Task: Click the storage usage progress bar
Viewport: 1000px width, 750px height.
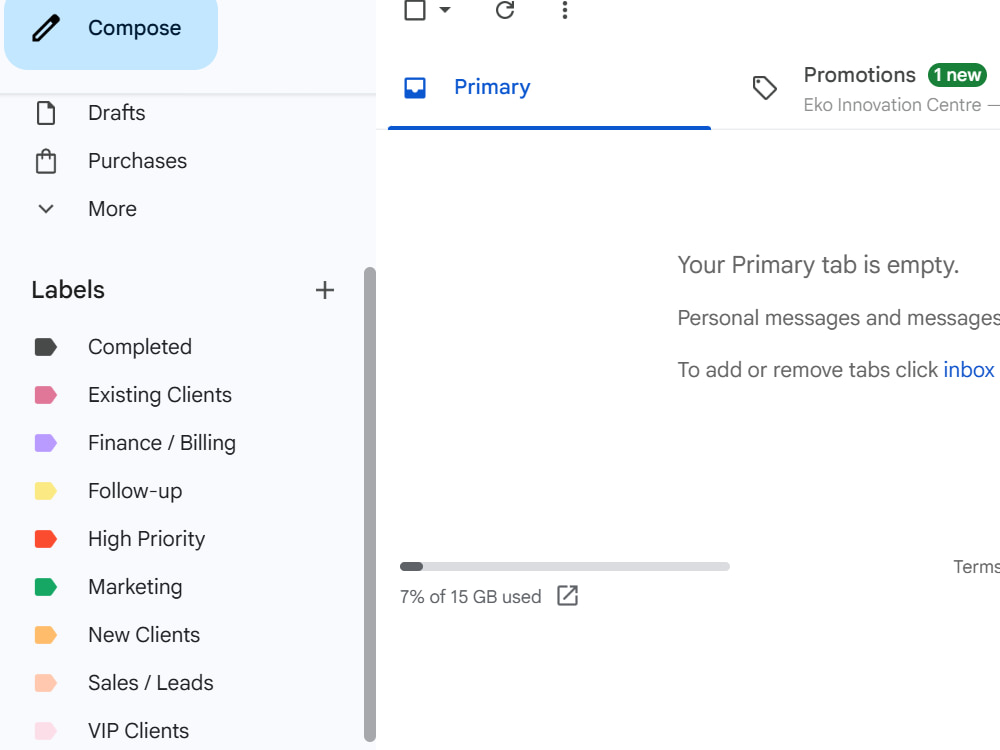Action: 564,566
